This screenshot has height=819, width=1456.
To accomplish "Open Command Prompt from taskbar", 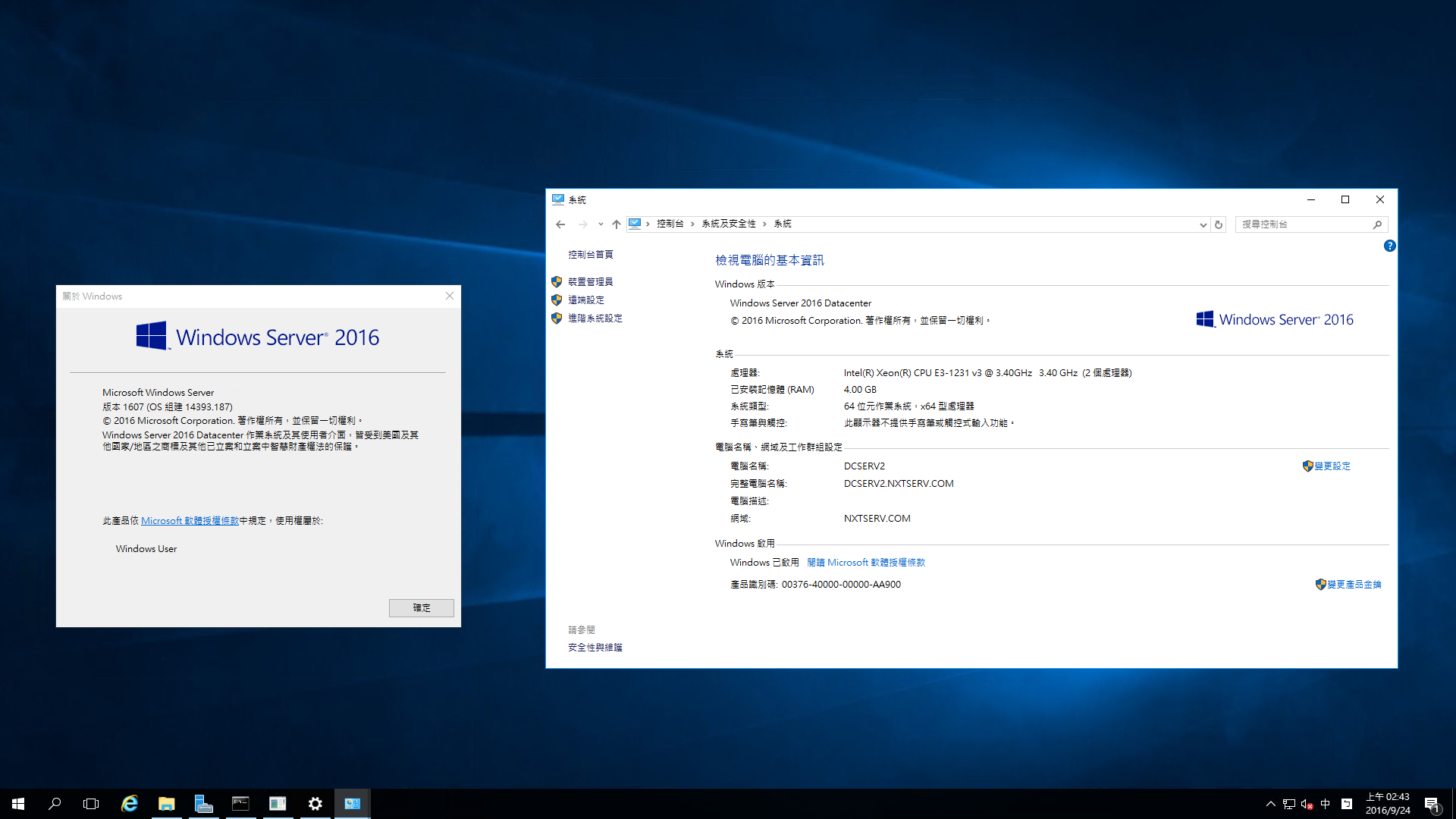I will (240, 804).
